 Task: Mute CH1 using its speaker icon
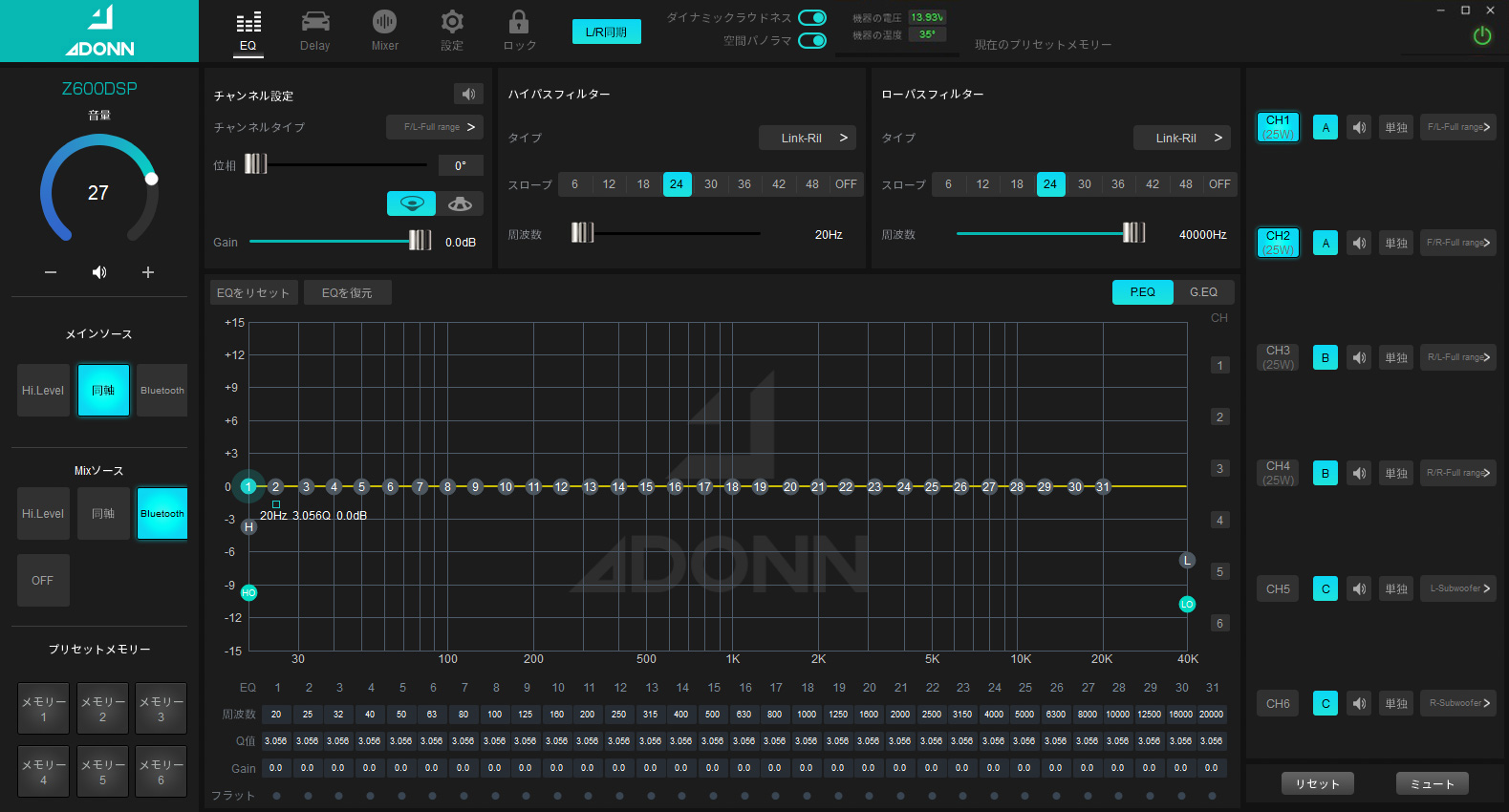click(x=1359, y=127)
